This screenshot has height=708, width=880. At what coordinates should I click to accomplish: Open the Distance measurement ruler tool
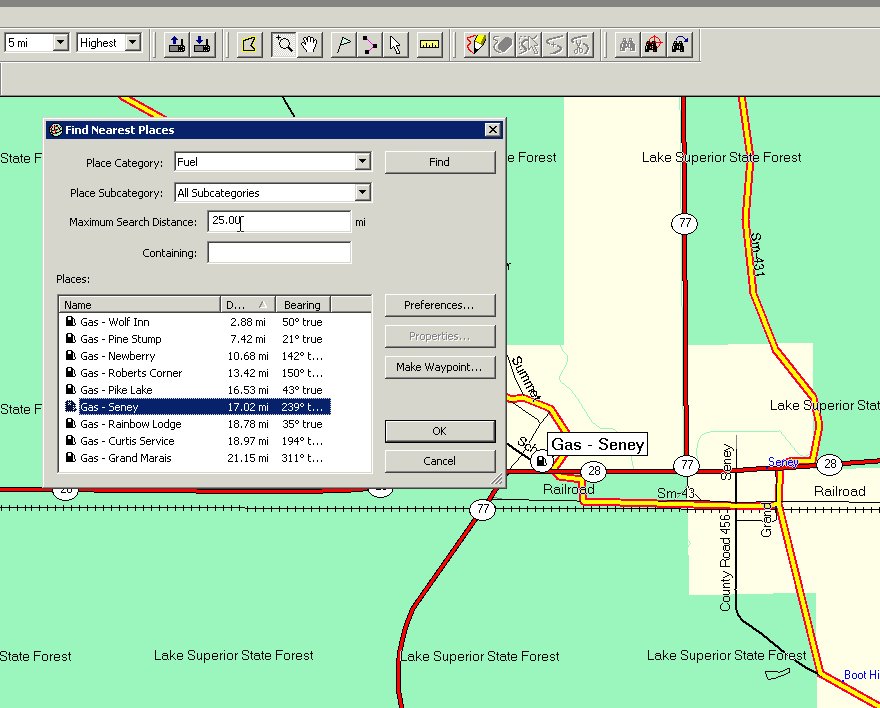(x=429, y=44)
